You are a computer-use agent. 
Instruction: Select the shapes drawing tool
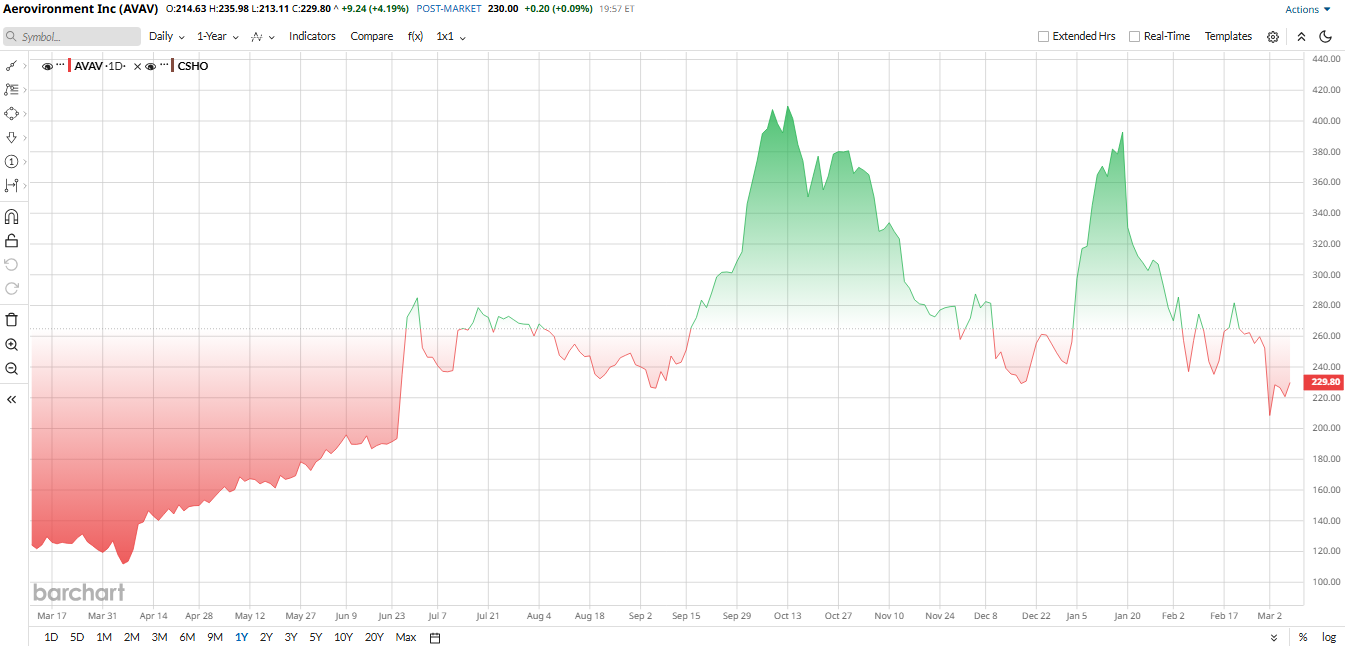pos(11,113)
